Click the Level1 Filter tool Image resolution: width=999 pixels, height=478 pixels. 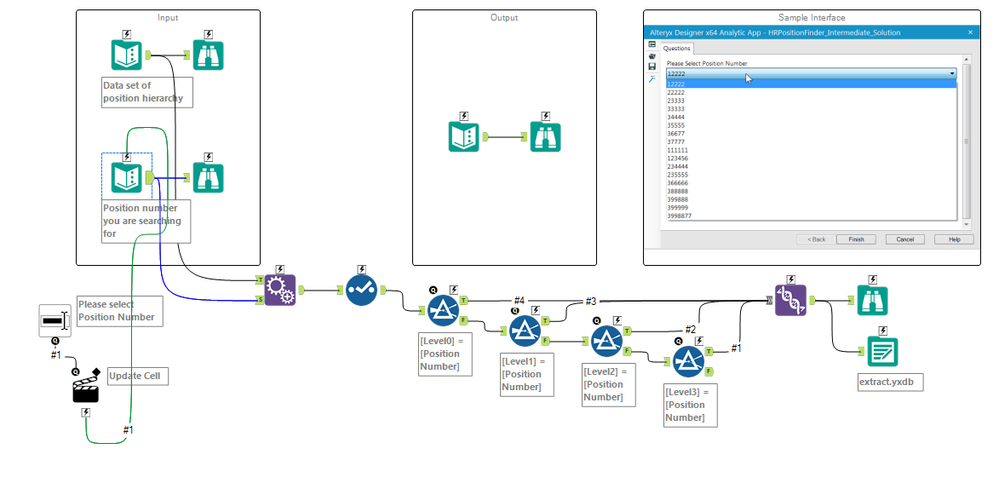525,331
